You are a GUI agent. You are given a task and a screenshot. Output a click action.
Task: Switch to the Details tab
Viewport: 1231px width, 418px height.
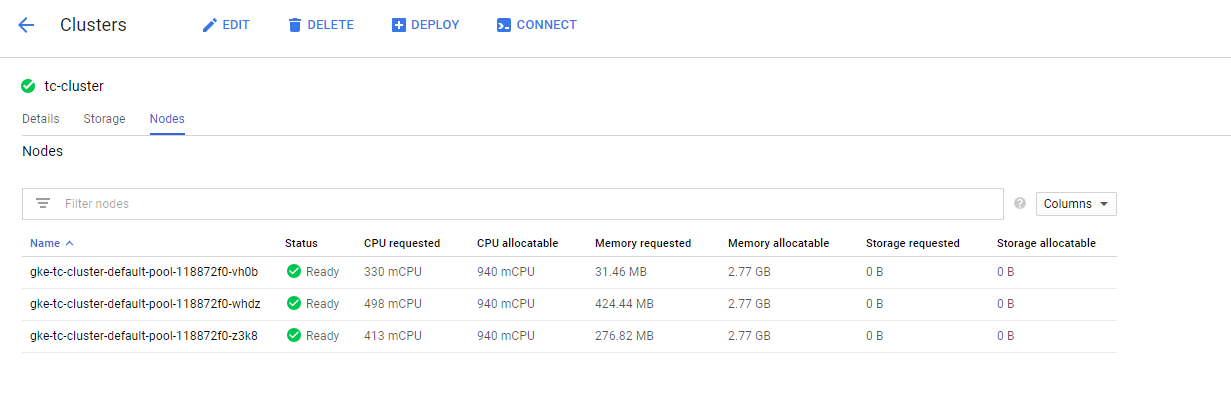click(x=41, y=119)
